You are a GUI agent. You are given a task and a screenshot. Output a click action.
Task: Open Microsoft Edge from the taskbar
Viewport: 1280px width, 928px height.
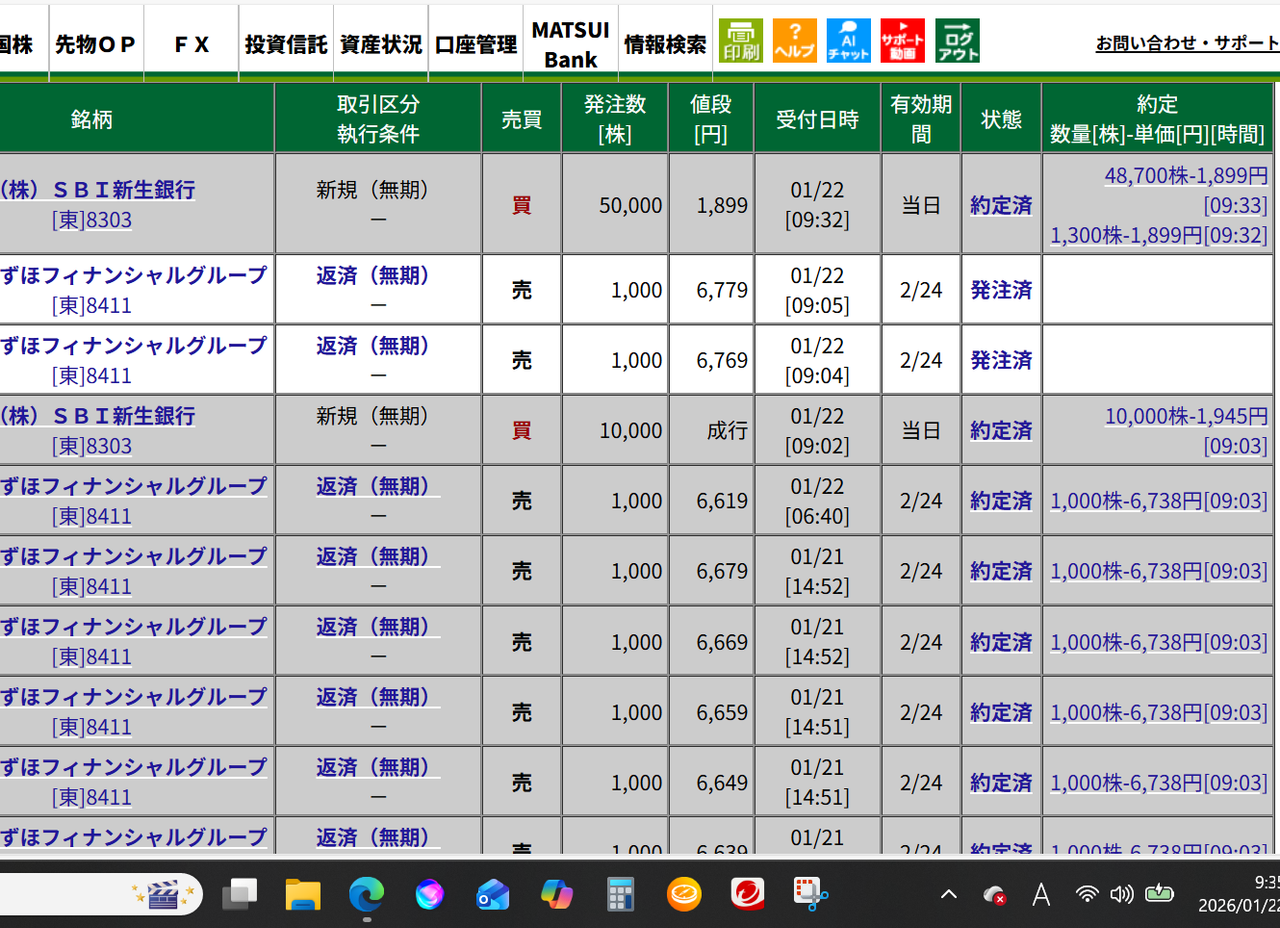[x=366, y=893]
